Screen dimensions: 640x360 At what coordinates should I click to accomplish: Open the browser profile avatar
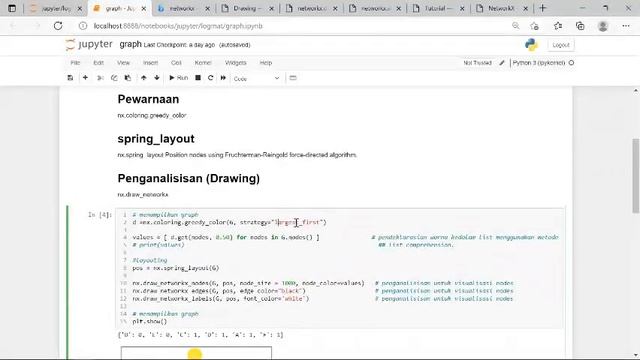603,26
